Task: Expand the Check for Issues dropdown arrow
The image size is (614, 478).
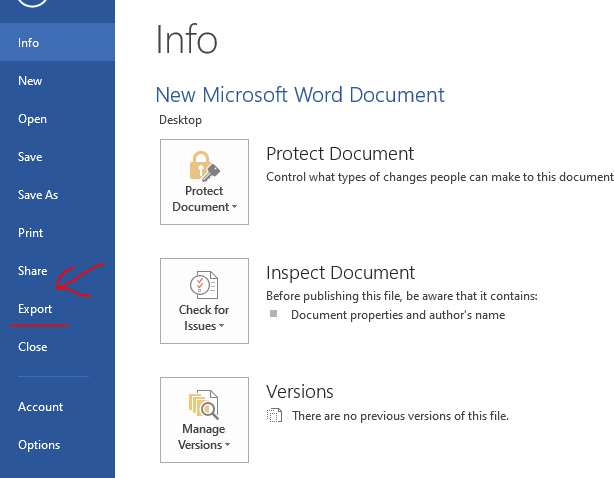Action: coord(221,326)
